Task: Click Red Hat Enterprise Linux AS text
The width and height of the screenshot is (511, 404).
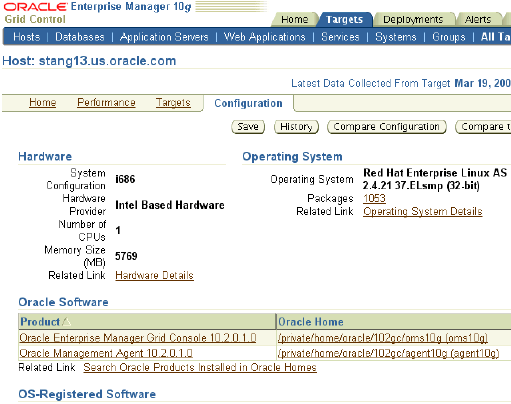Action: pyautogui.click(x=435, y=173)
